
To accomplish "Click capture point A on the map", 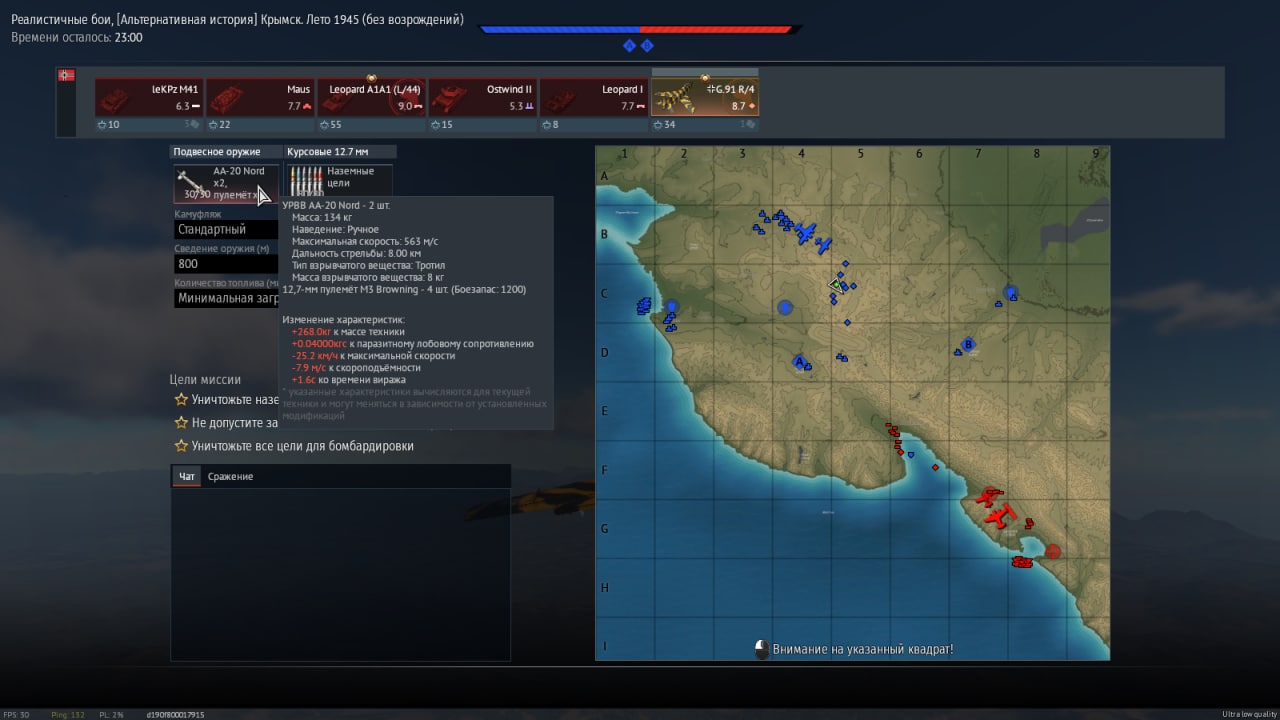I will [799, 361].
